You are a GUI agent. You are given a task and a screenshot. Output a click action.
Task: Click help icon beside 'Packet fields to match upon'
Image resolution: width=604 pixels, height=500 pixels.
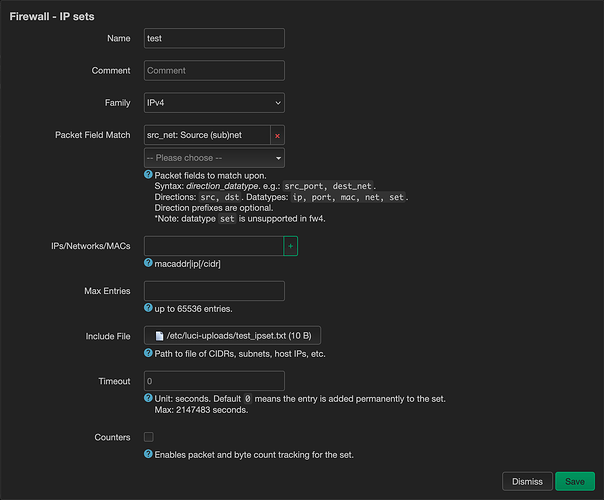pos(149,175)
